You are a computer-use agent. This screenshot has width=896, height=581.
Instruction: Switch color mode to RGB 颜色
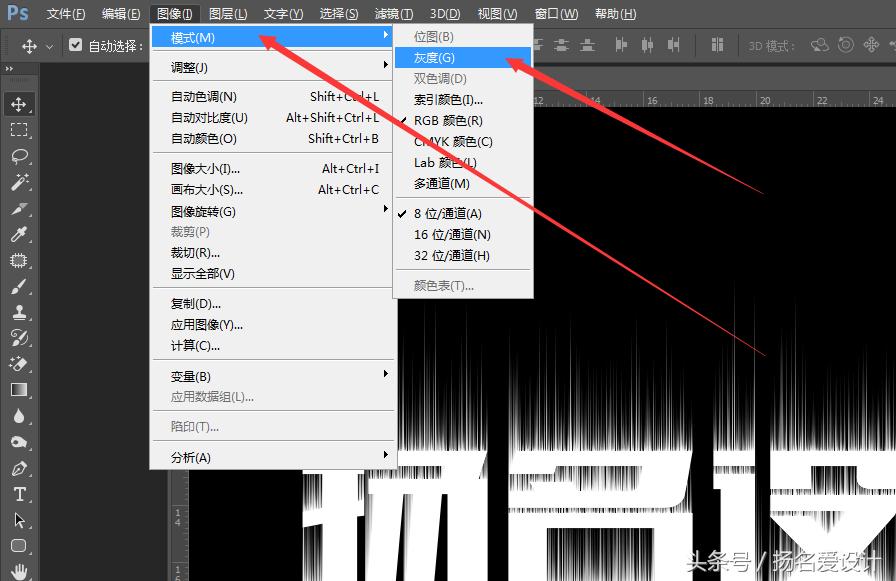449,120
